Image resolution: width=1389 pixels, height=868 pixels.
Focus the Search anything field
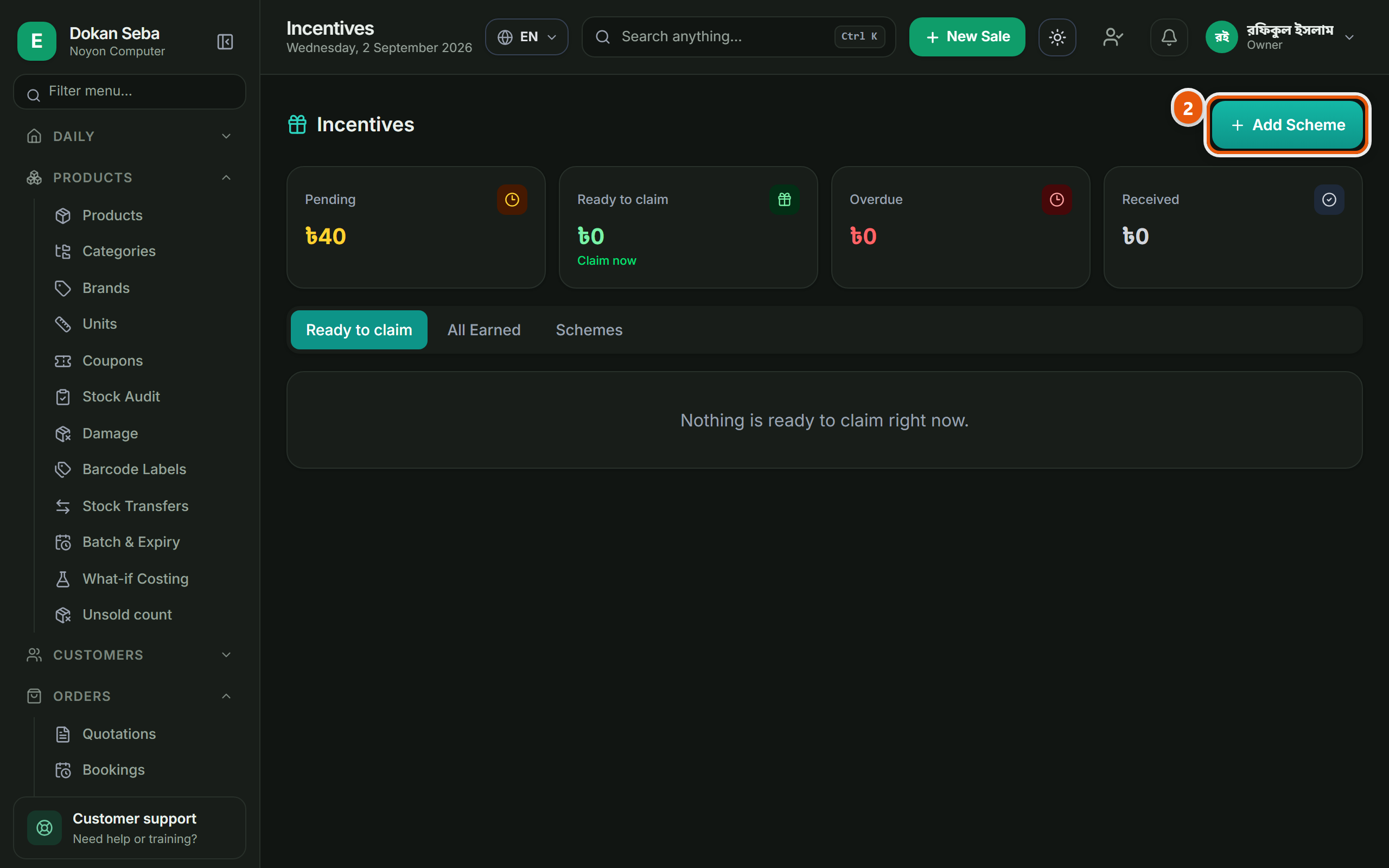[738, 37]
